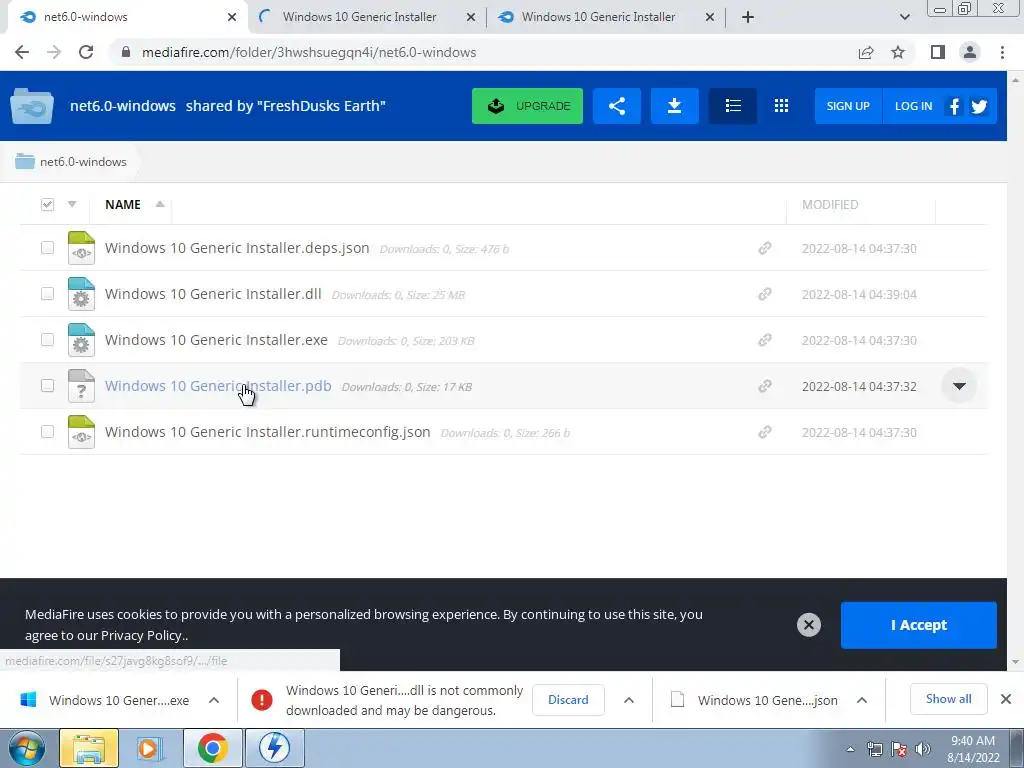
Task: Copy link icon for runtimeconfig.json file
Action: click(764, 432)
